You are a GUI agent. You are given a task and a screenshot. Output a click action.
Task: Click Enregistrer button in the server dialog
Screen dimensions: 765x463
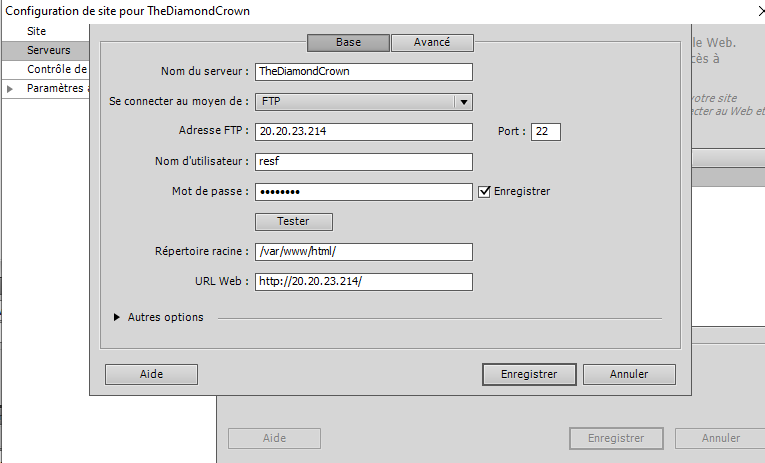click(528, 374)
